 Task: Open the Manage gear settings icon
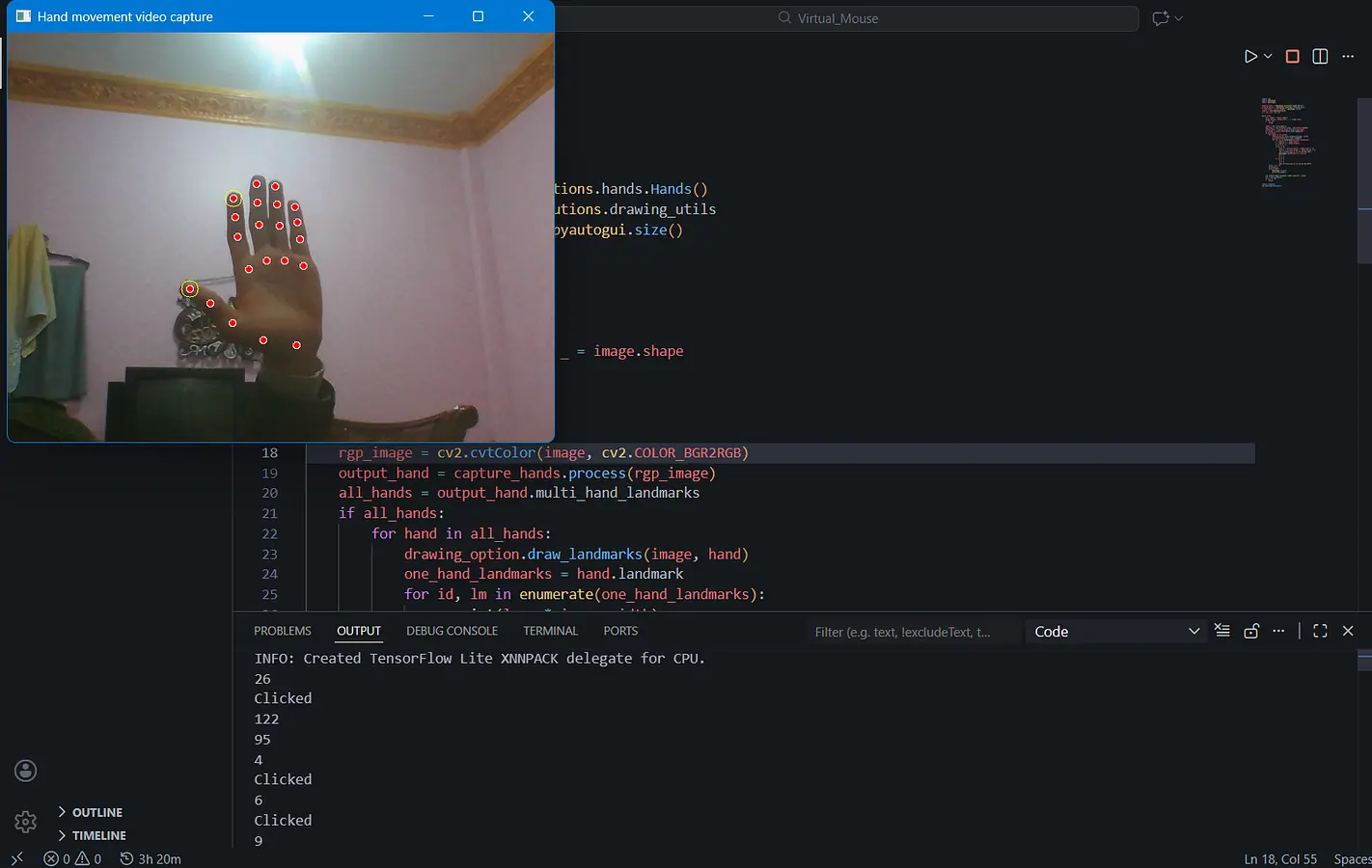pos(26,822)
